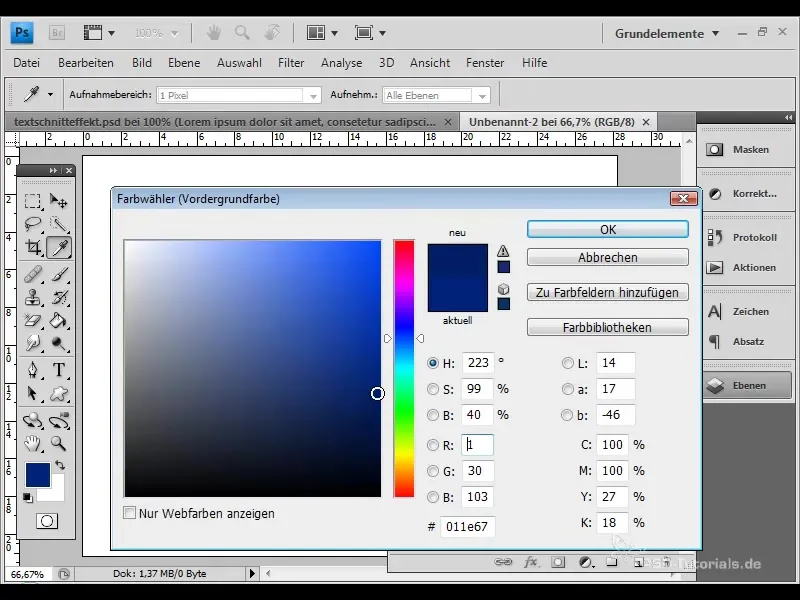800x600 pixels.
Task: Swap foreground and background colors
Action: (x=60, y=465)
